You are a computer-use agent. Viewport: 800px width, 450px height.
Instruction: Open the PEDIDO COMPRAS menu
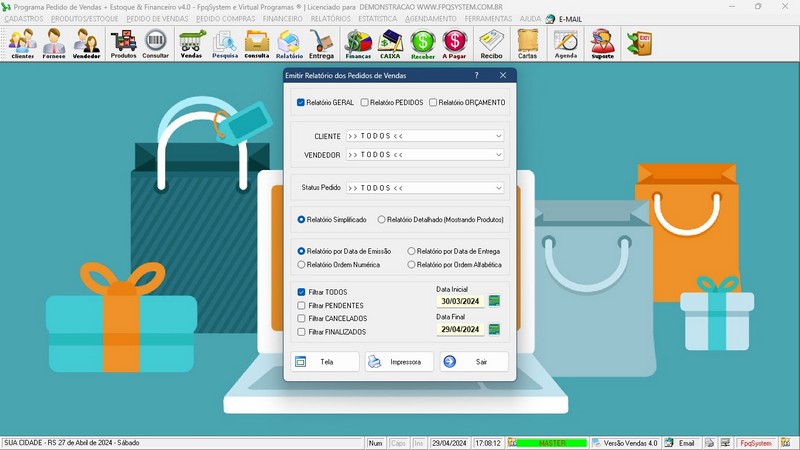click(226, 19)
